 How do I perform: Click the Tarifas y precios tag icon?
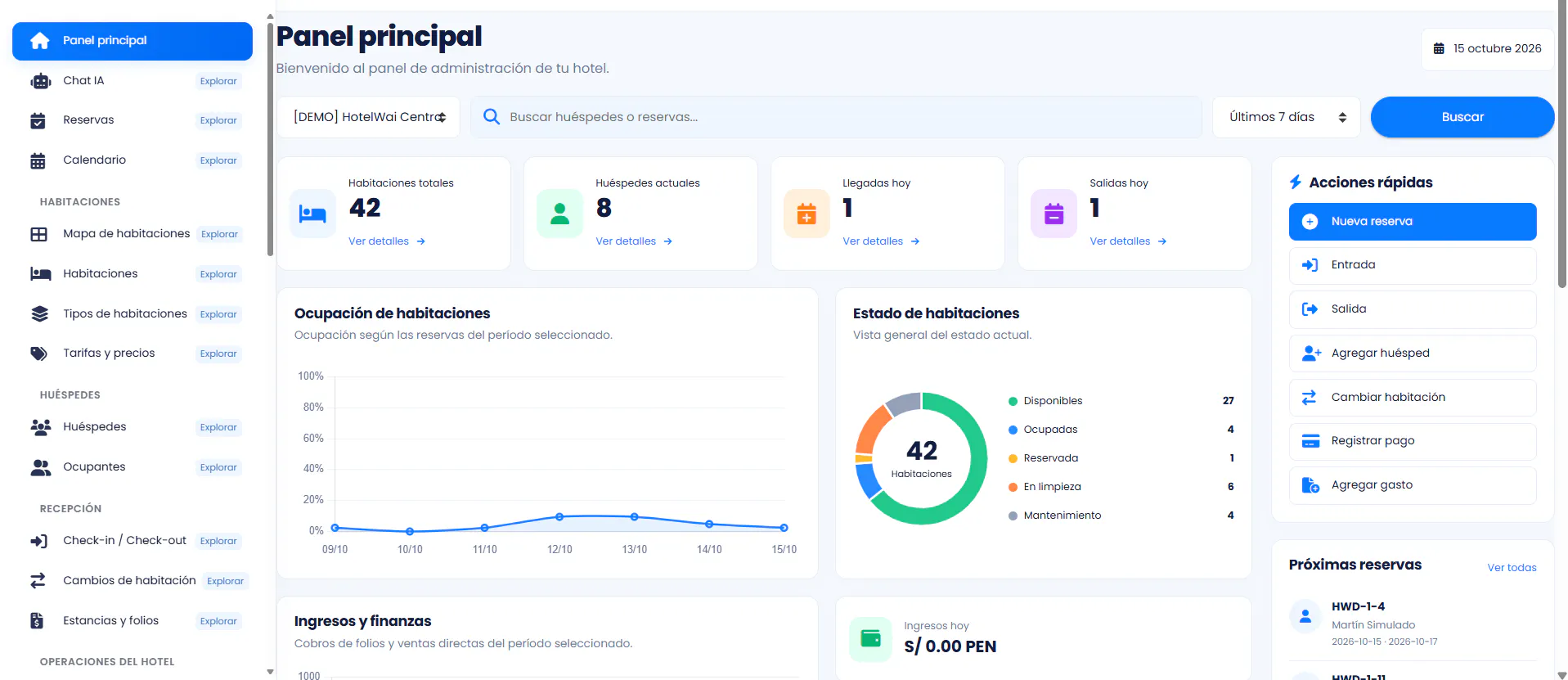pos(39,354)
